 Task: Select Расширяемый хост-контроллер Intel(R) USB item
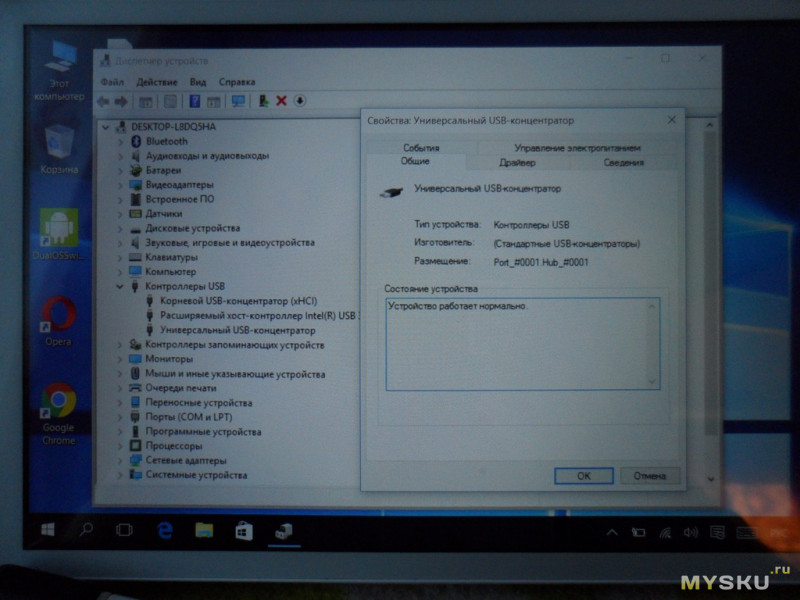259,316
